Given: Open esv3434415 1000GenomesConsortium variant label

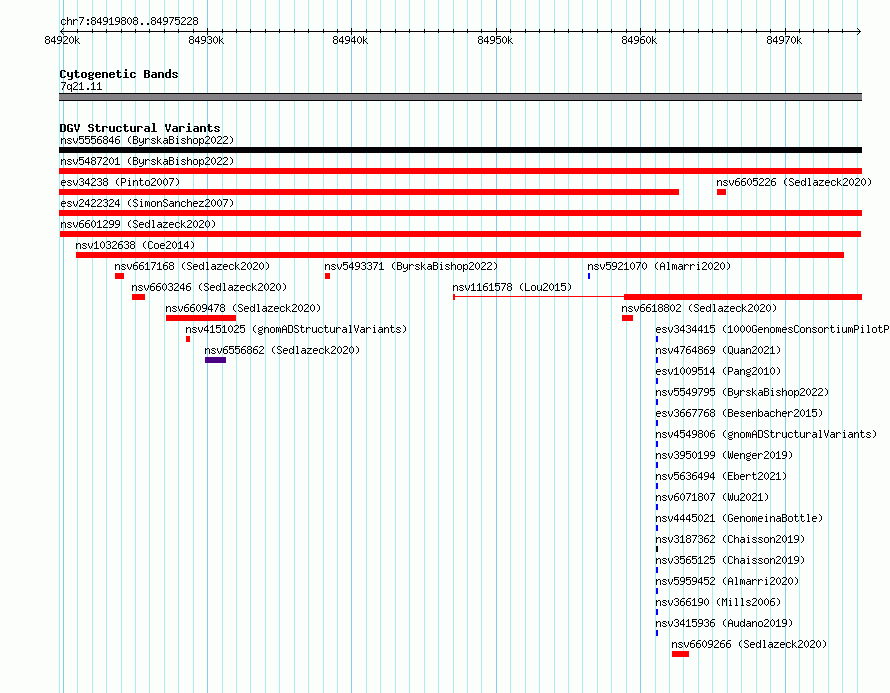Looking at the screenshot, I should pyautogui.click(x=773, y=329).
